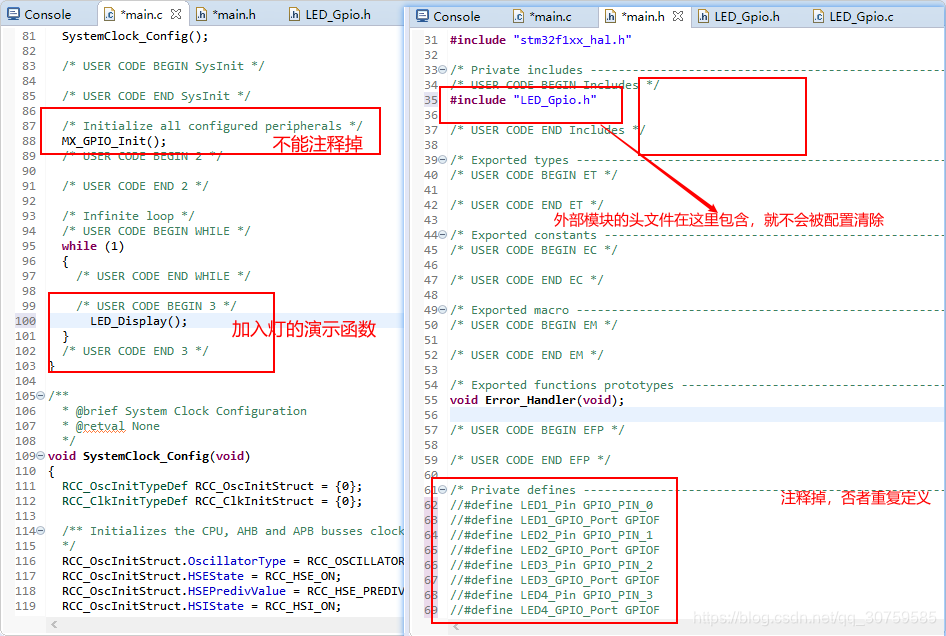This screenshot has width=946, height=636.
Task: Click C file icon of left *main.c tab
Action: click(109, 14)
